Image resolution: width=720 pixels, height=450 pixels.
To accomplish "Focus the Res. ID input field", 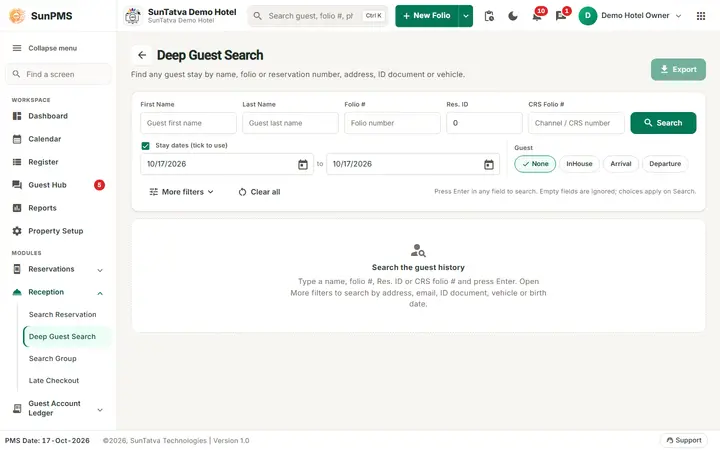I will (484, 123).
